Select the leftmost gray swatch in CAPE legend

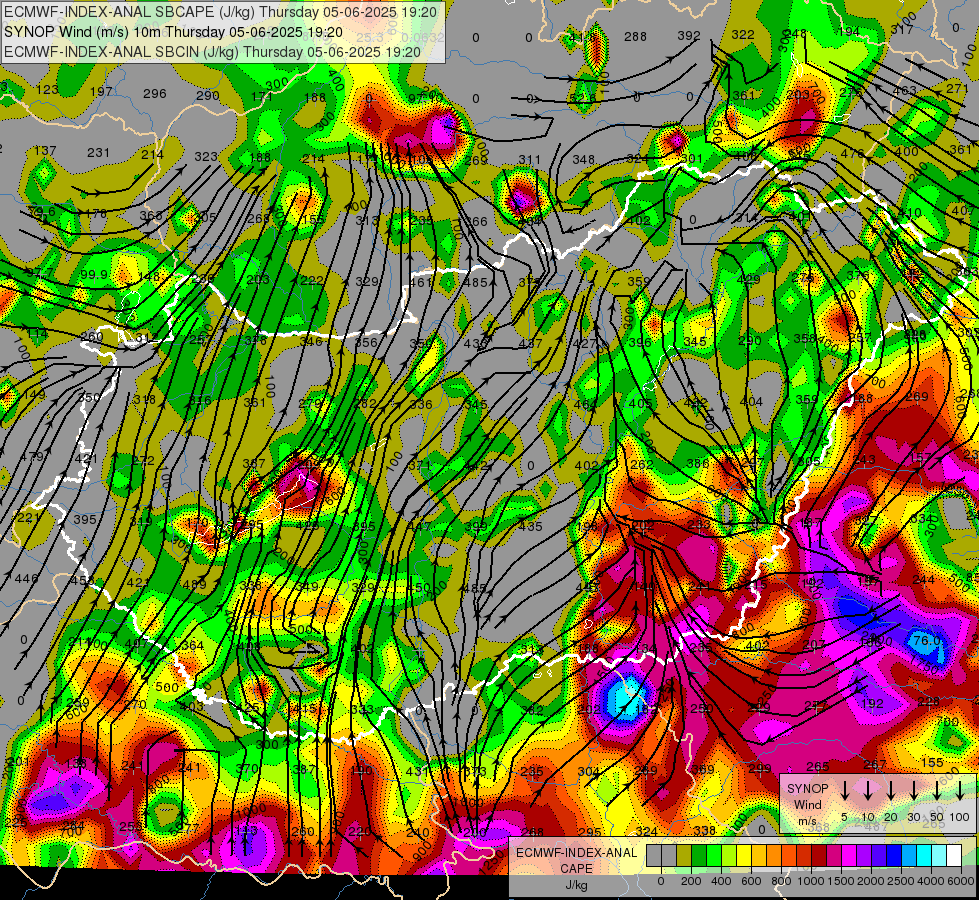point(654,856)
